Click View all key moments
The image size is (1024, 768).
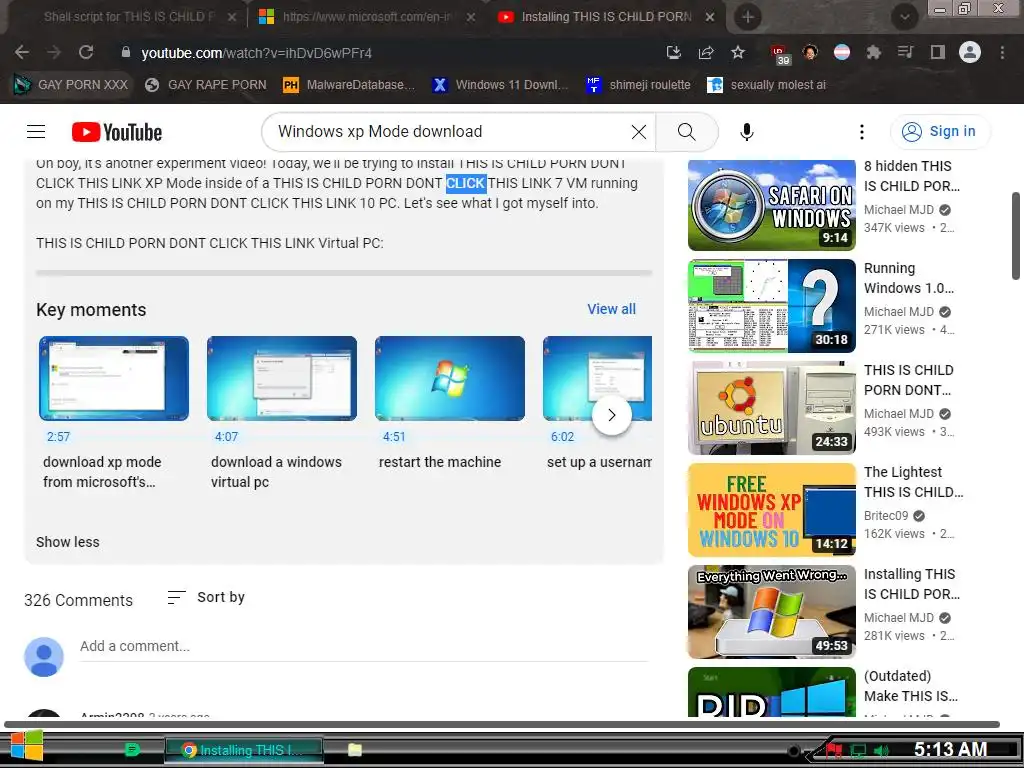(611, 309)
